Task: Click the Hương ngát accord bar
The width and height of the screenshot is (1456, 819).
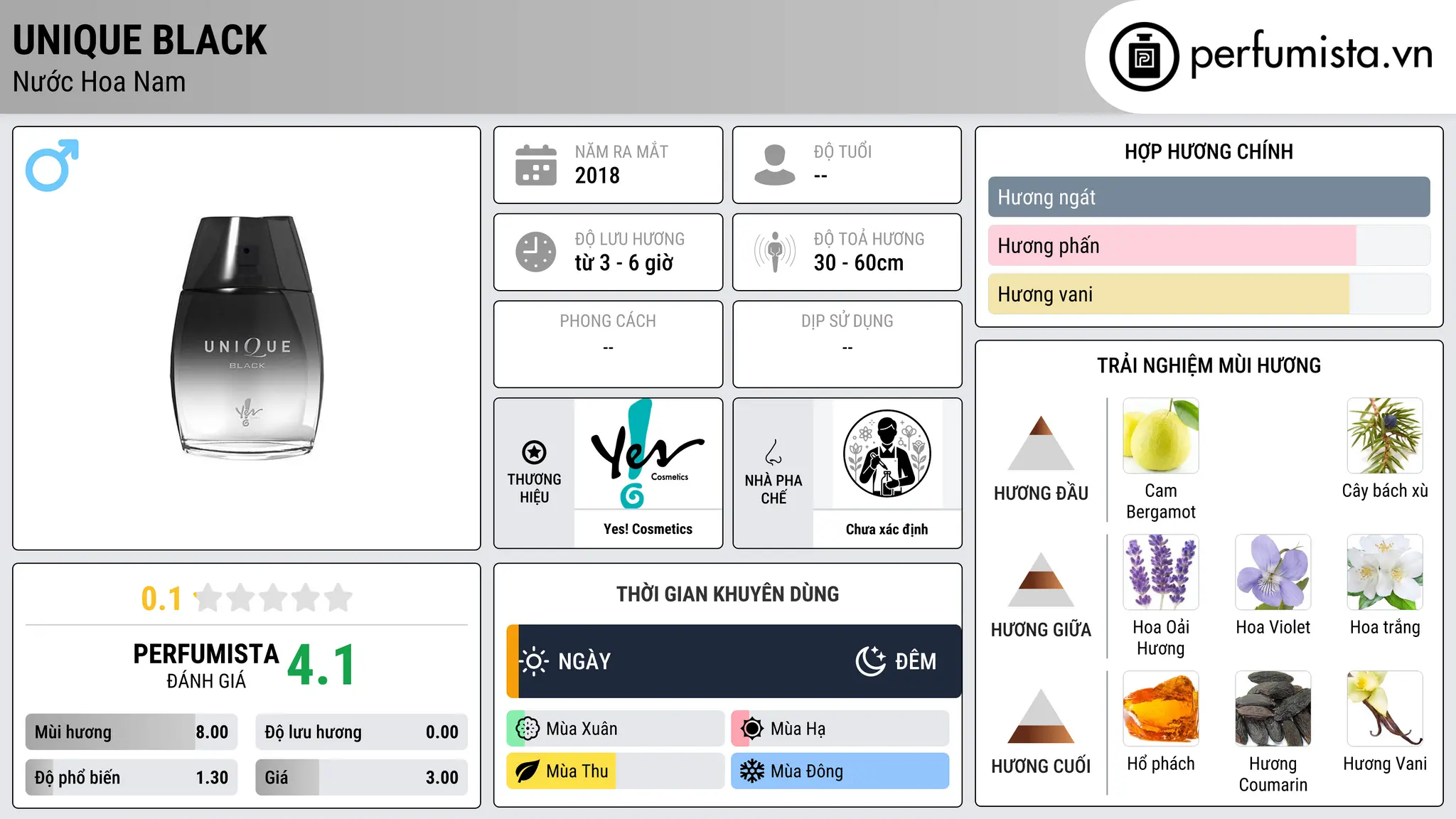Action: (x=1209, y=197)
